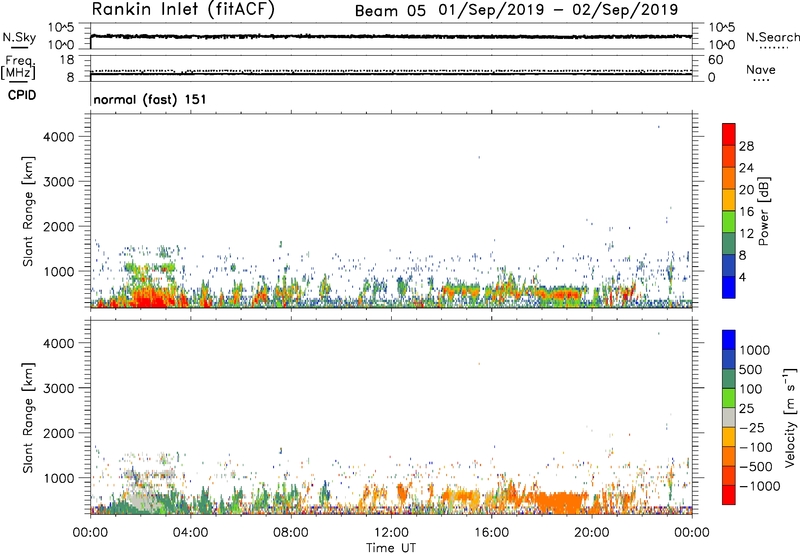This screenshot has height=554, width=800.
Task: Click the '16:00' time axis tick label
Action: (x=491, y=533)
